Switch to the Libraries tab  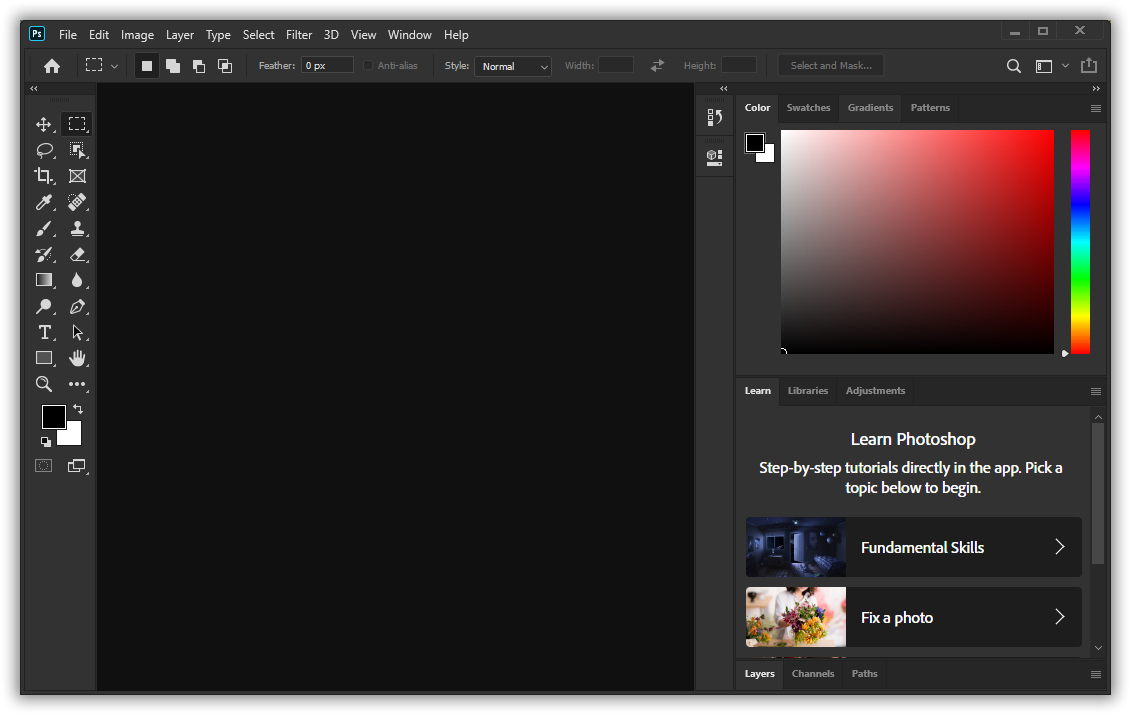pyautogui.click(x=808, y=390)
